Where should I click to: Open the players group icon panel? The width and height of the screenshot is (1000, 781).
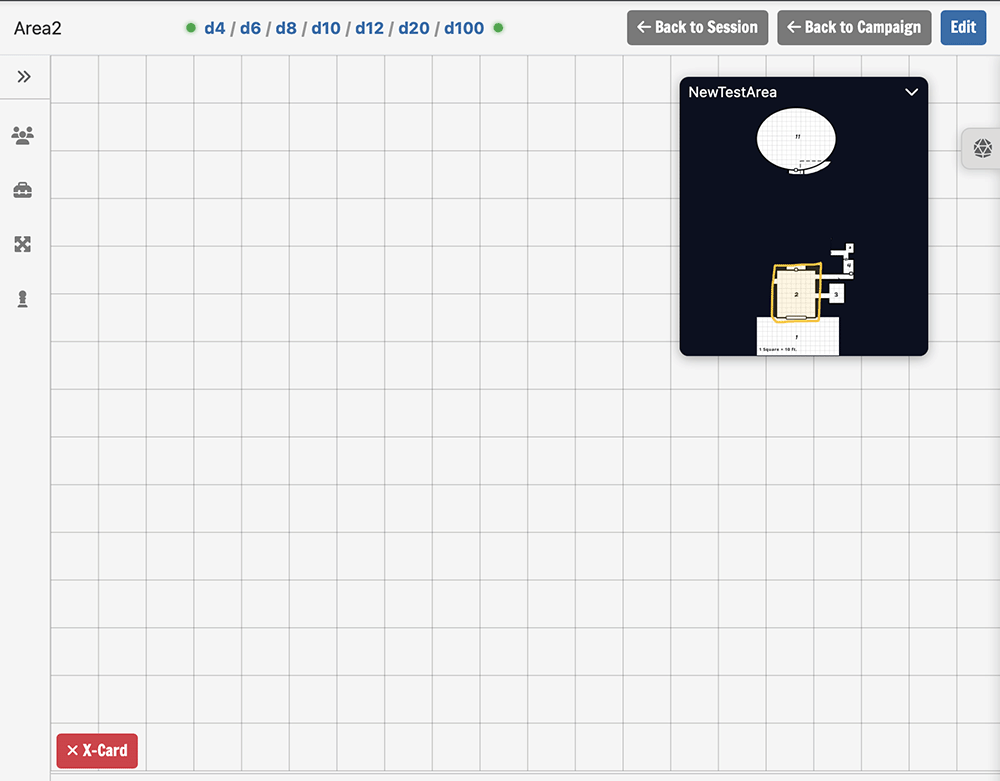[22, 135]
